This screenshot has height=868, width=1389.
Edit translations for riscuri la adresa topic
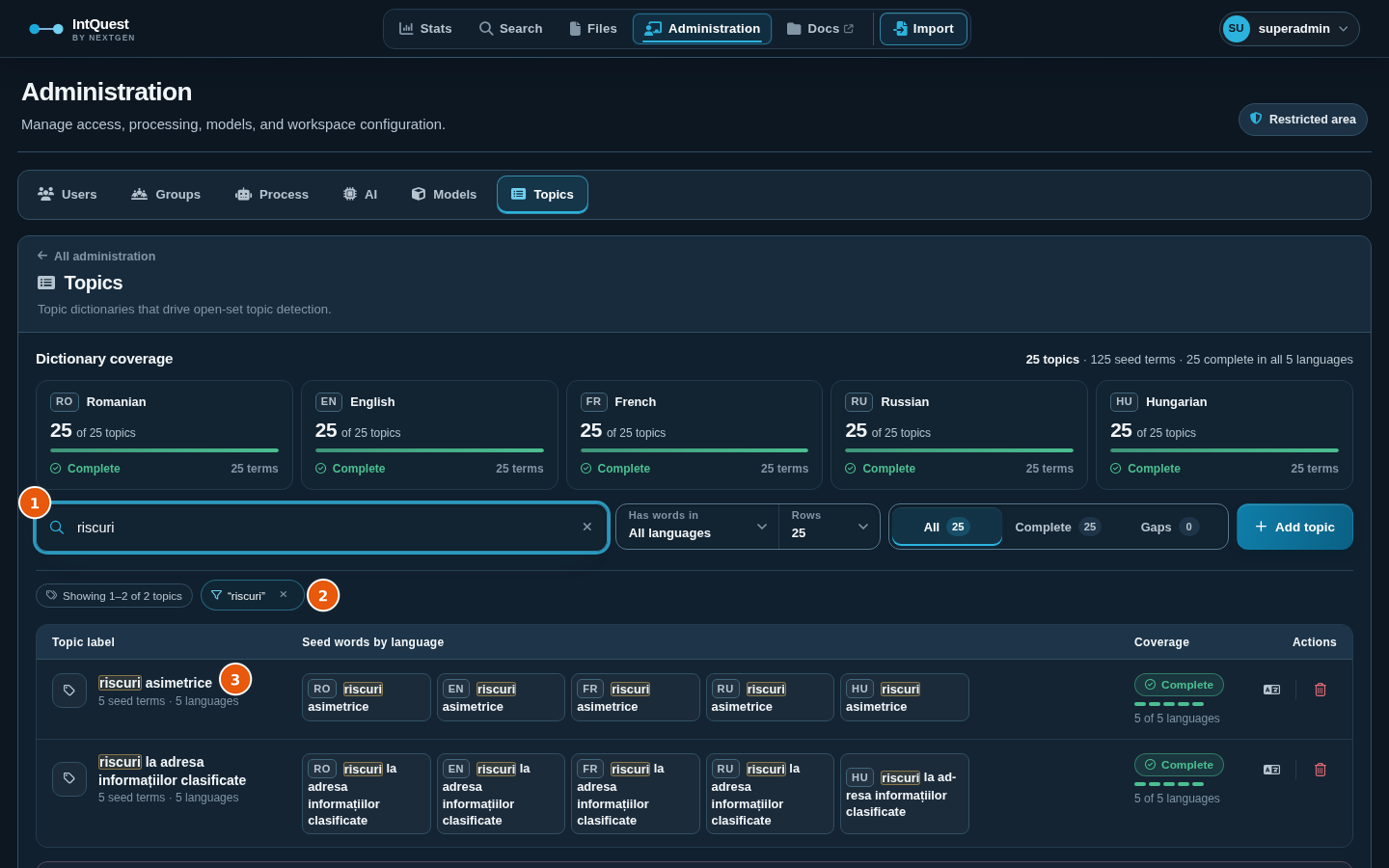[1271, 770]
